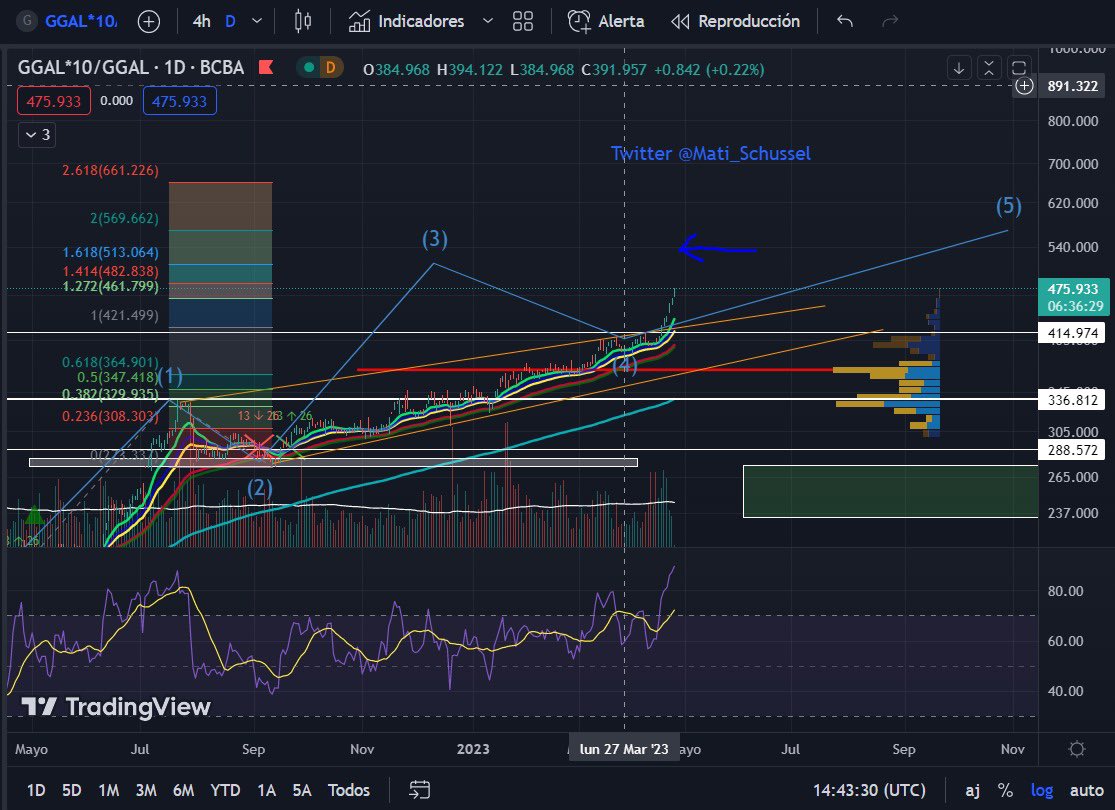
Task: Toggle auto scale
Action: point(1087,790)
